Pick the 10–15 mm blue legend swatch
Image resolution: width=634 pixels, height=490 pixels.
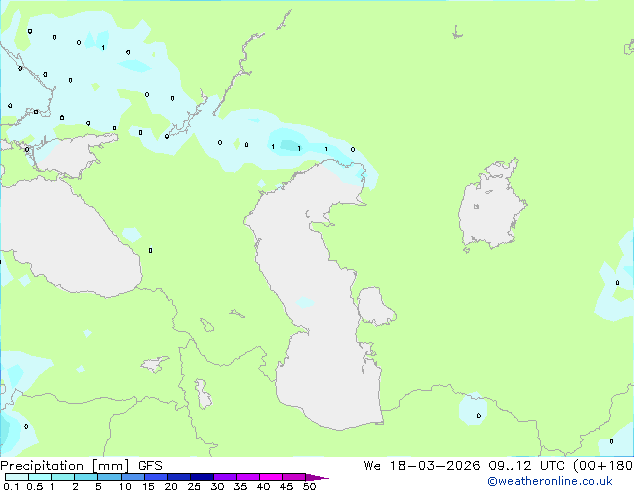tap(132, 477)
